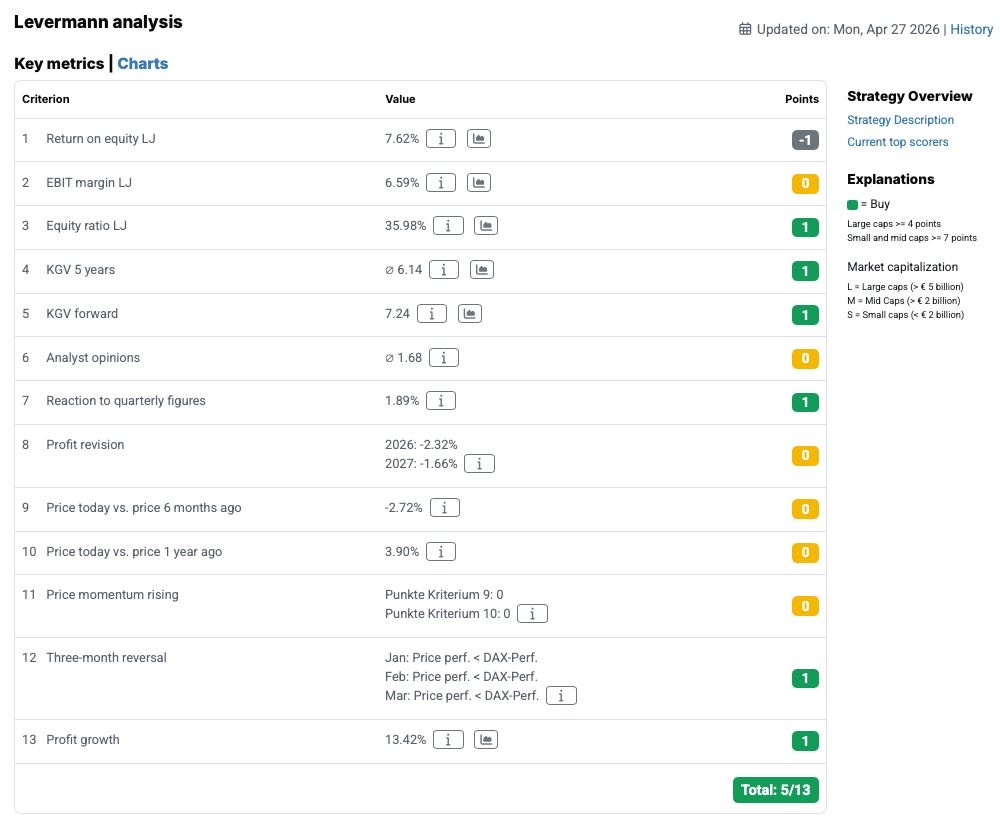Open chart icon for KGV forward
This screenshot has height=821, width=1000.
click(x=470, y=314)
